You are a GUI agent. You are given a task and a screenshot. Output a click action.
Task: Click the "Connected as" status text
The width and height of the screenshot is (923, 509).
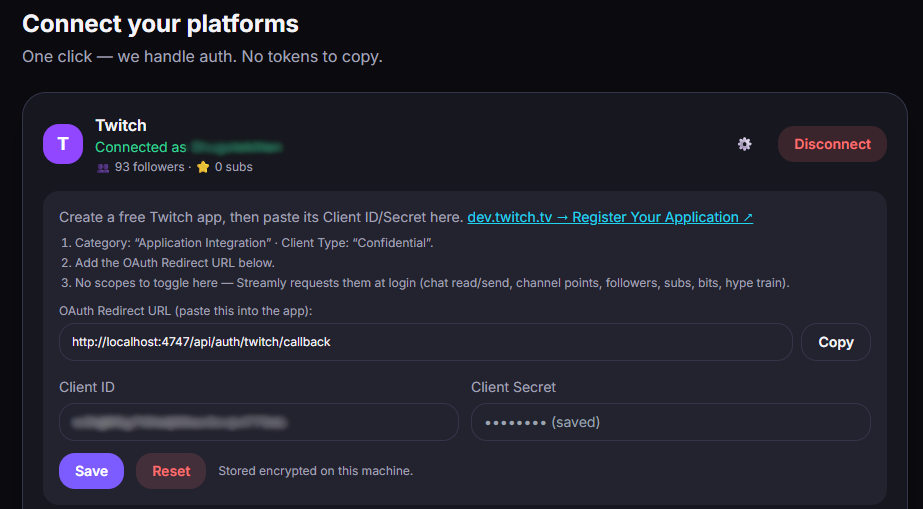(141, 147)
